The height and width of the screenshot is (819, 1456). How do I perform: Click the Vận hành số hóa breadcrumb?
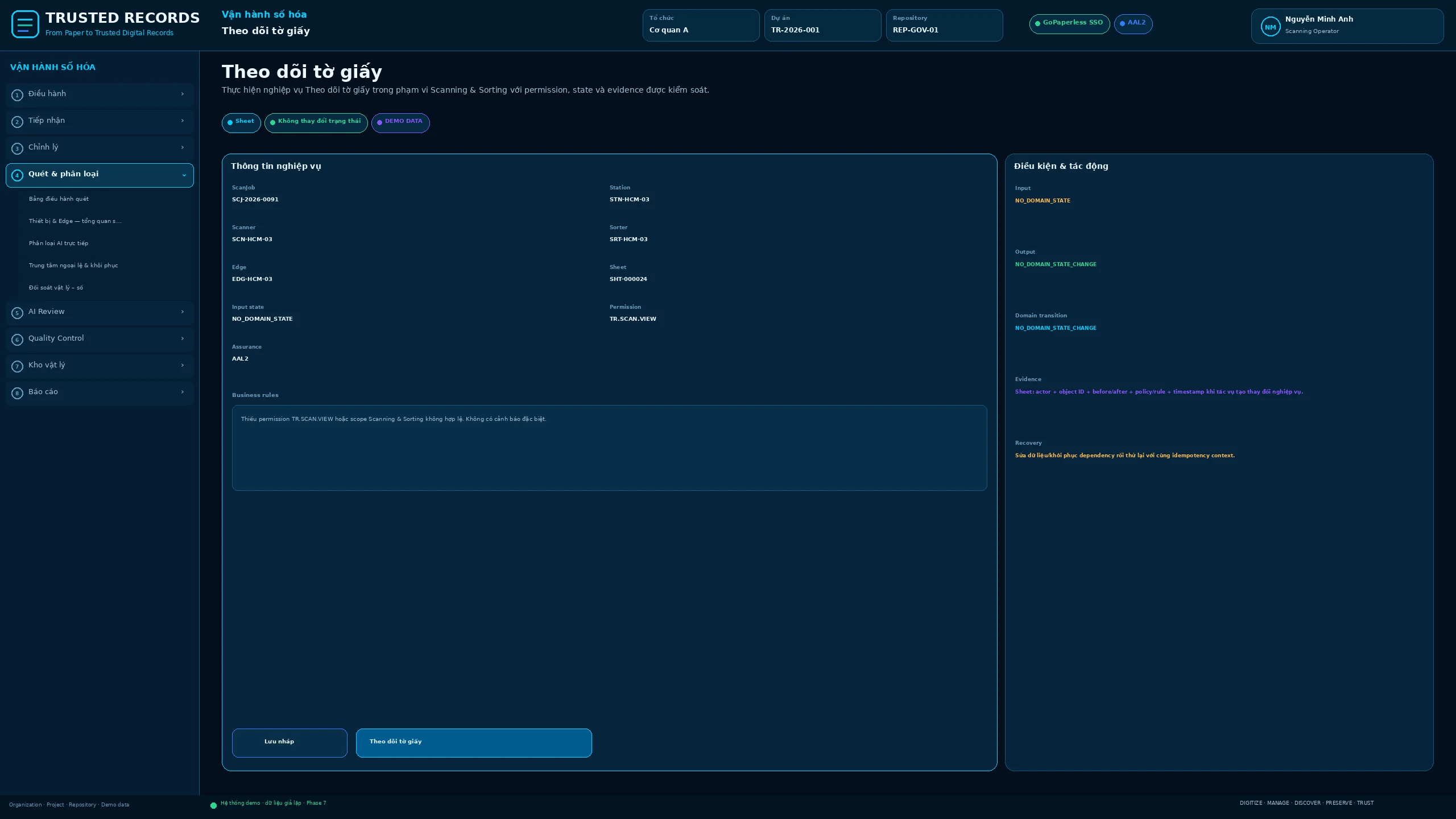(264, 15)
